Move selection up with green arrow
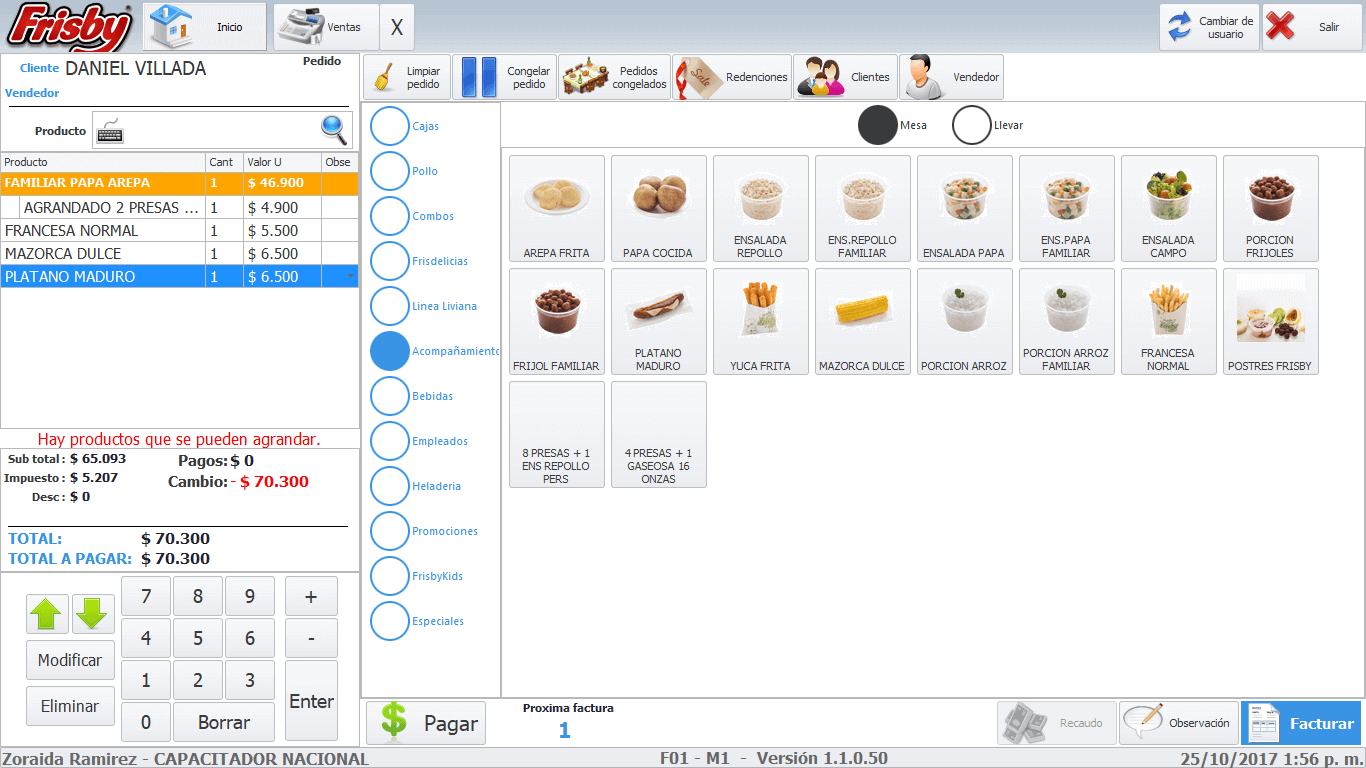Viewport: 1366px width, 768px height. tap(47, 614)
